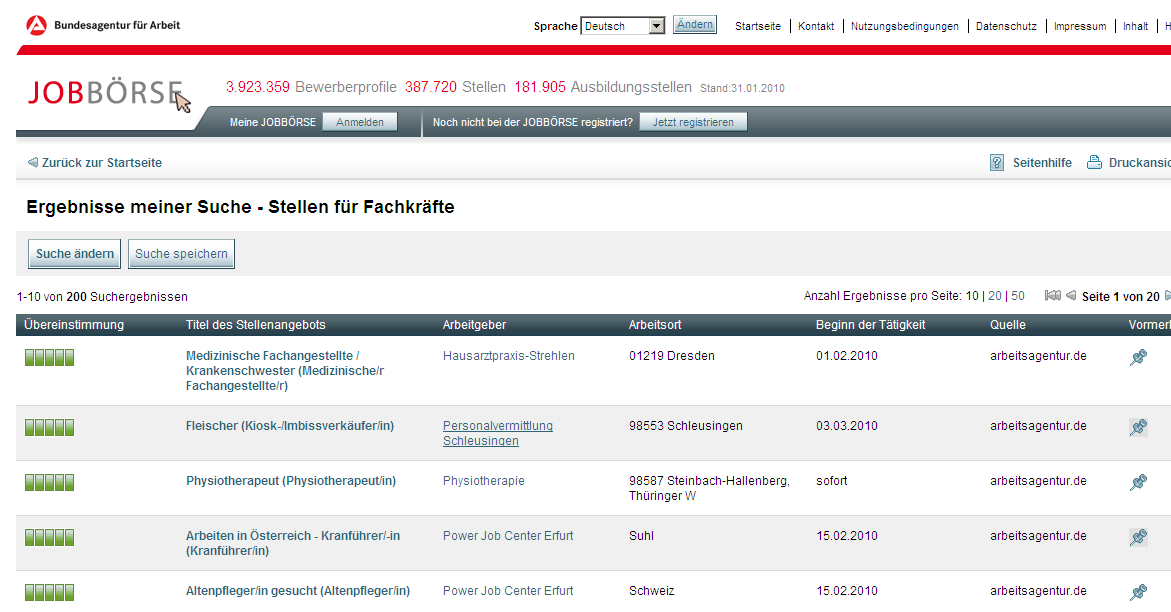Jump to first results page icon

1052,296
